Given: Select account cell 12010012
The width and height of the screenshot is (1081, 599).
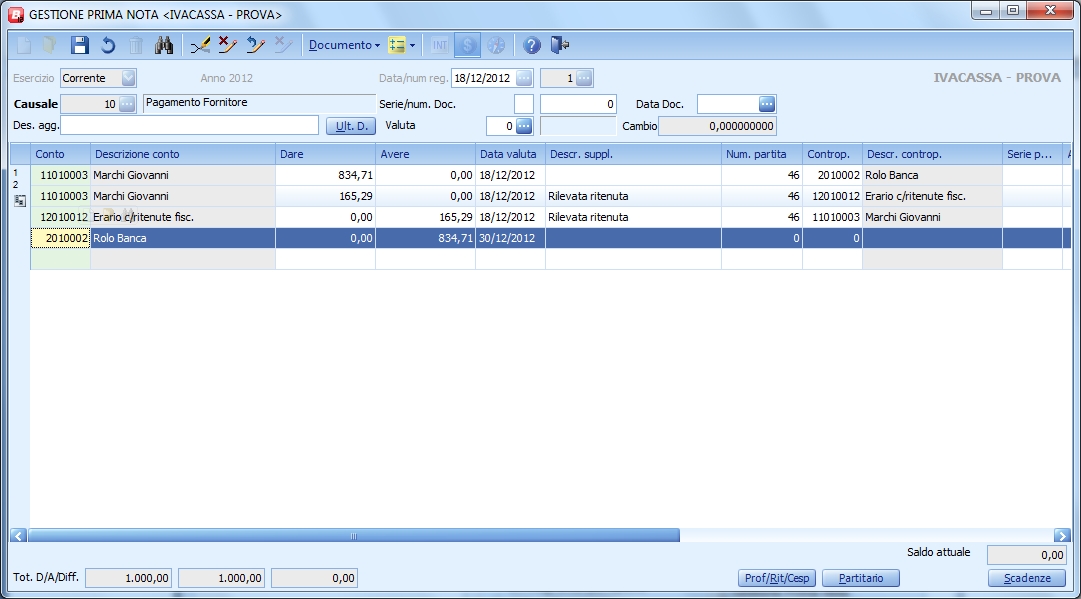Looking at the screenshot, I should (61, 217).
